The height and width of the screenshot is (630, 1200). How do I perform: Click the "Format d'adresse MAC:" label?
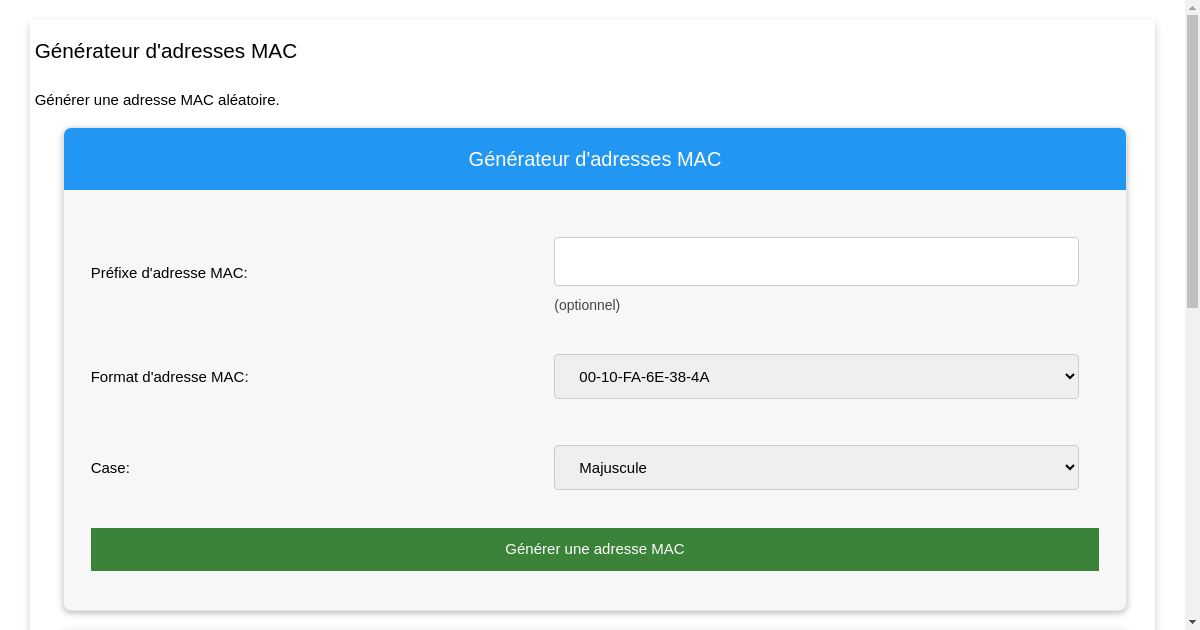[x=170, y=377]
